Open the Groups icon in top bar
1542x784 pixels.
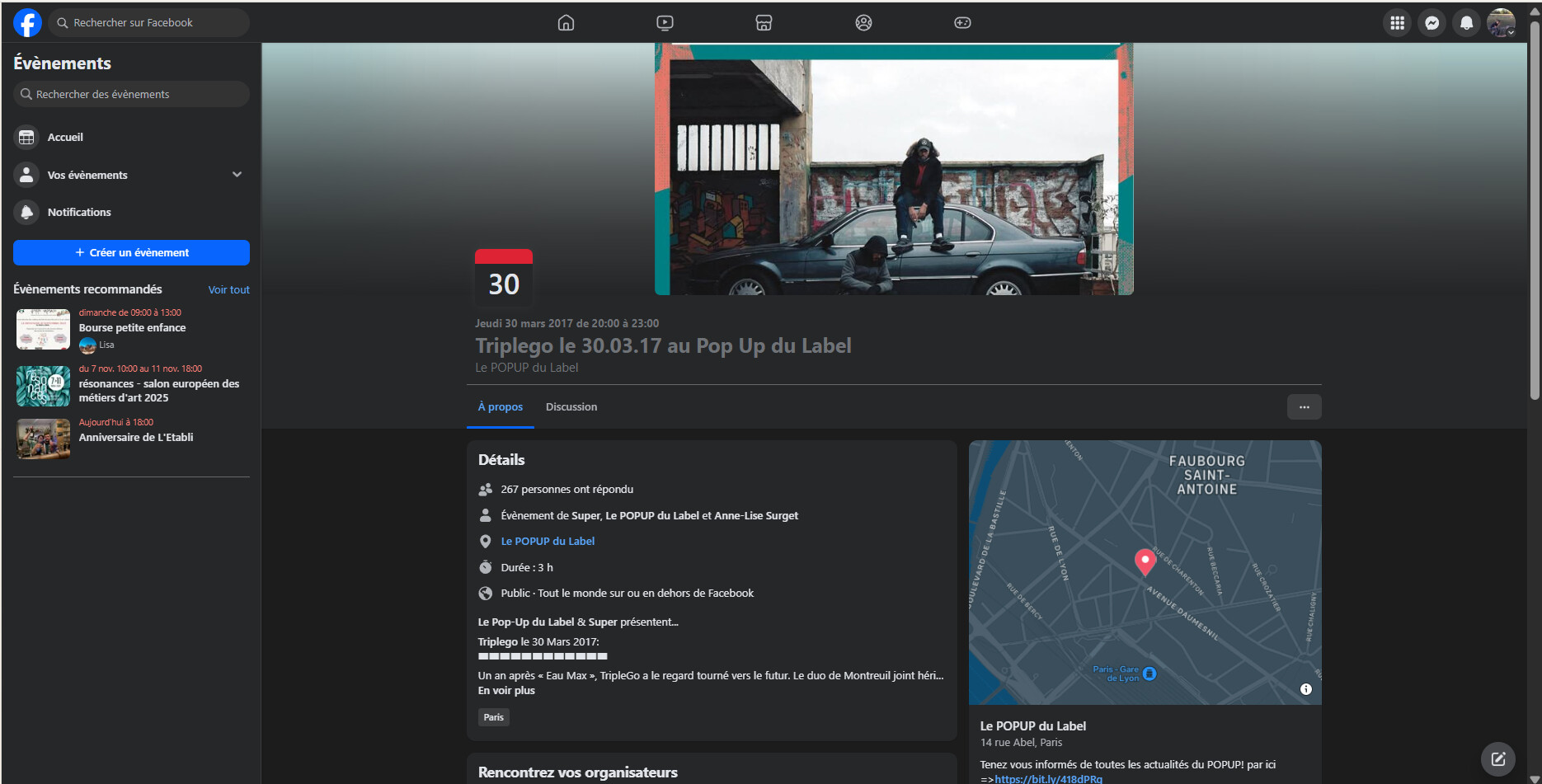pyautogui.click(x=863, y=23)
